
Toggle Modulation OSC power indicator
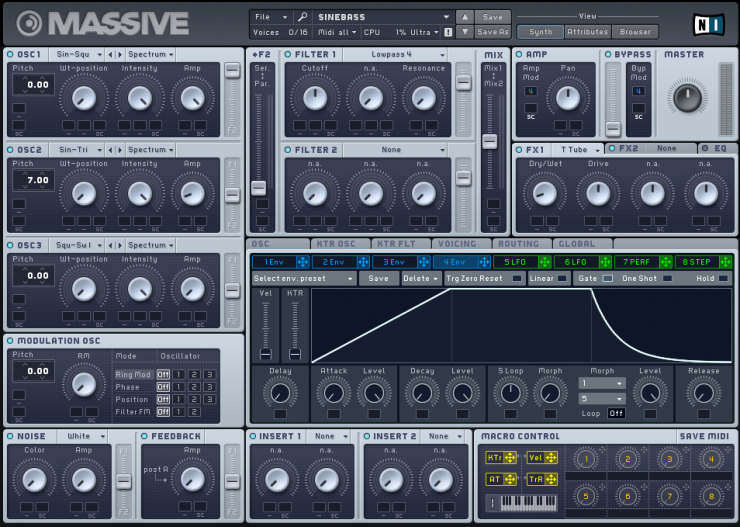10,341
